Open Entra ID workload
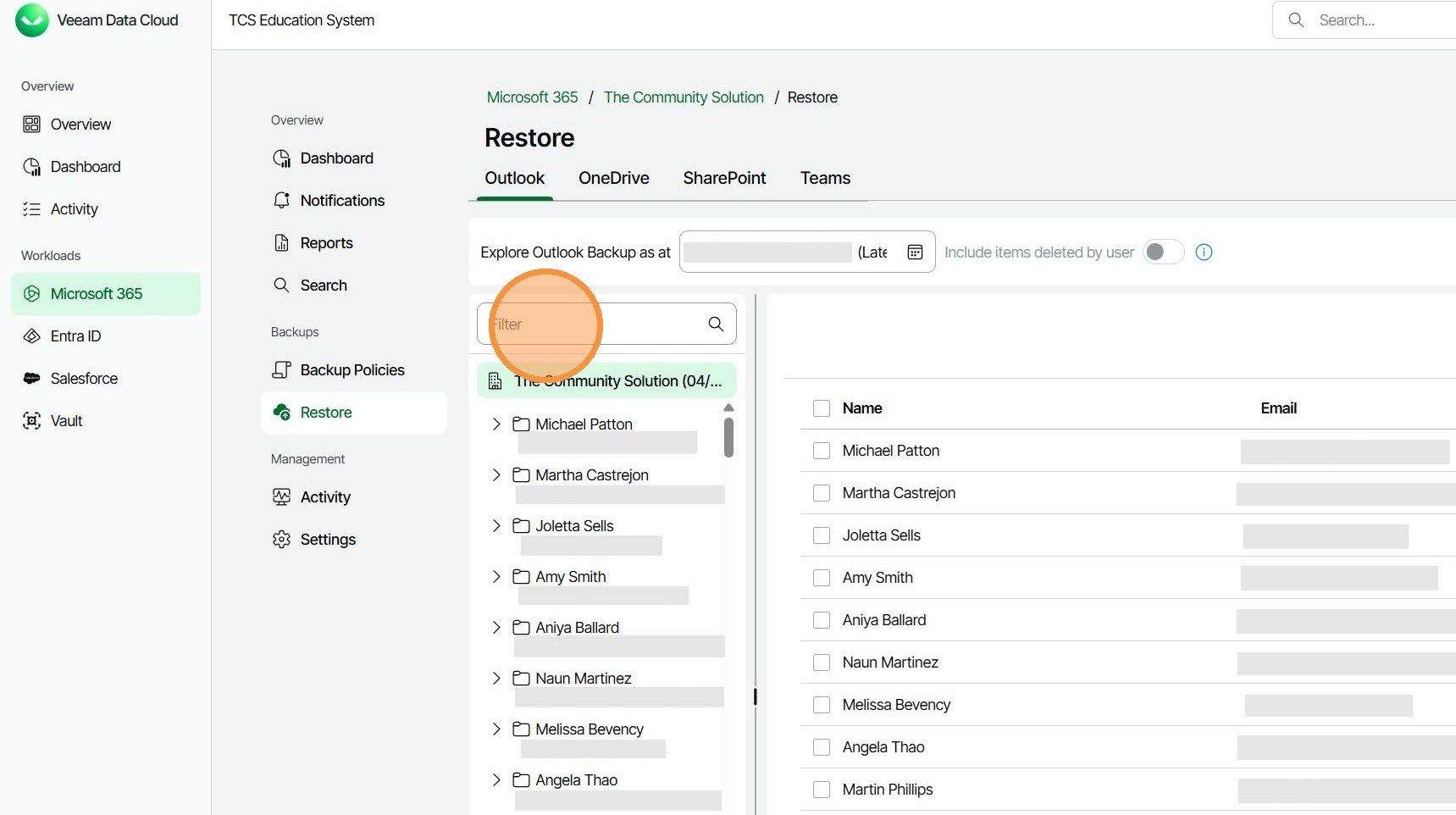Screen dimensions: 1456x815 [x=75, y=336]
